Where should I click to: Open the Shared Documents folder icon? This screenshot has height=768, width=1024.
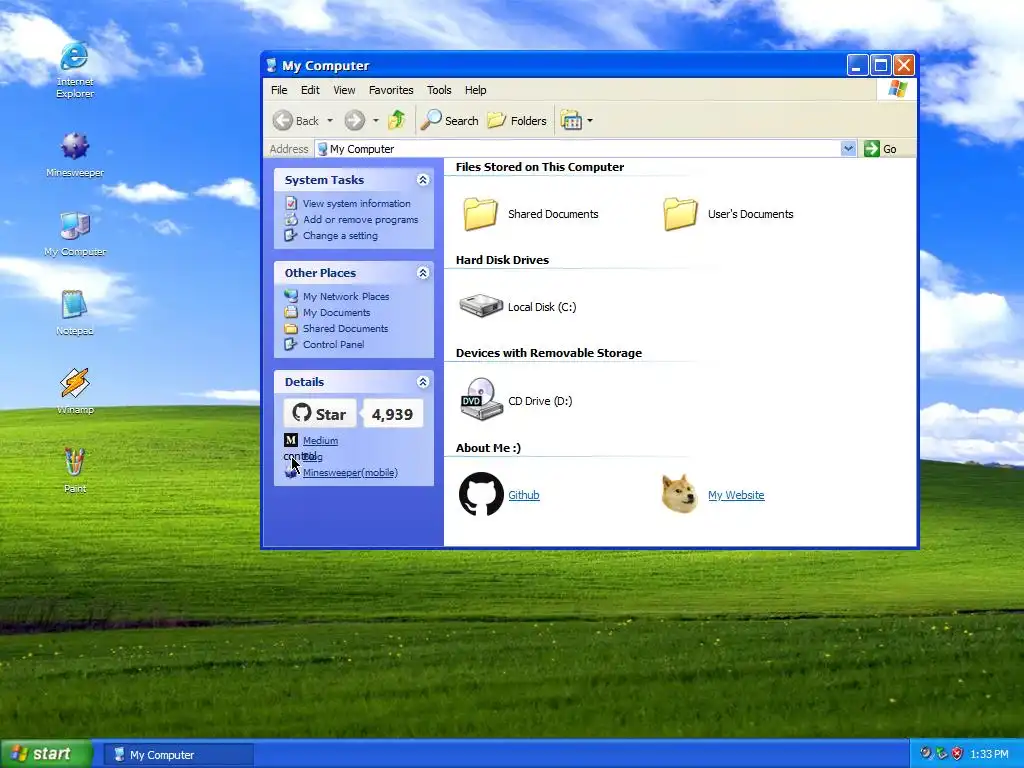(x=480, y=214)
